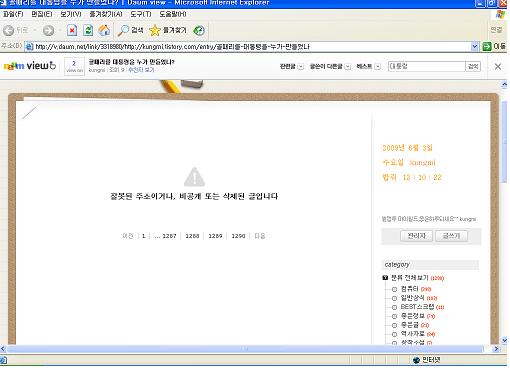Open the 추천자 보기 link
The width and height of the screenshot is (510, 368).
coord(141,70)
